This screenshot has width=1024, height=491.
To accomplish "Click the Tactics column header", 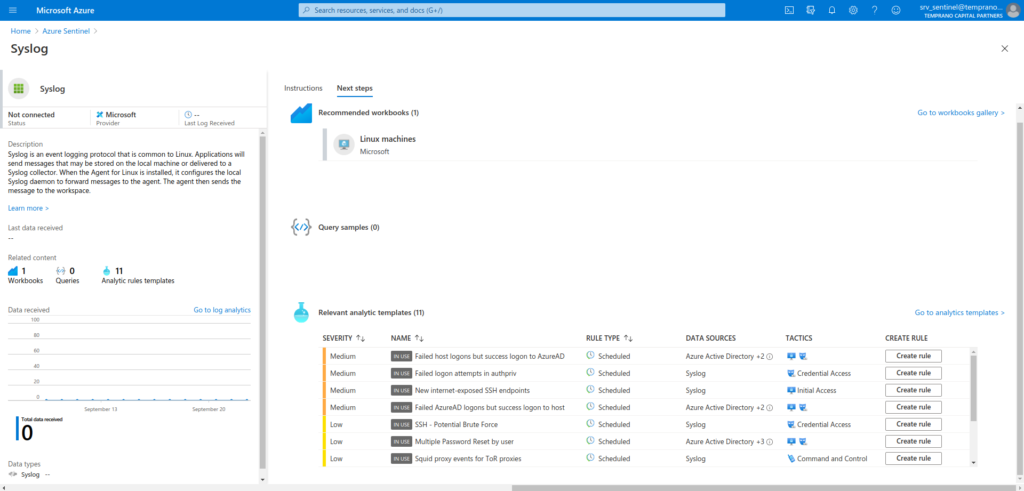I will point(799,338).
